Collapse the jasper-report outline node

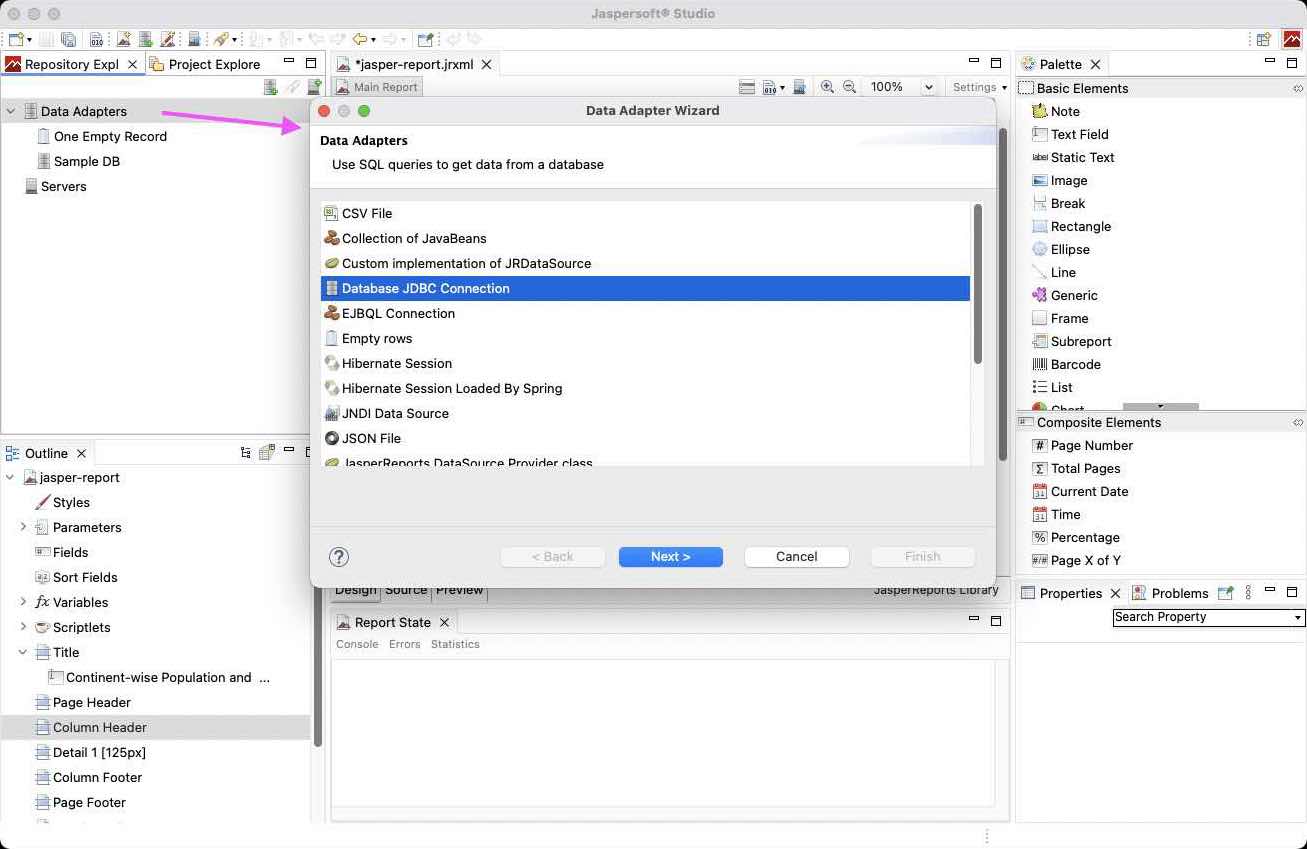tap(10, 477)
